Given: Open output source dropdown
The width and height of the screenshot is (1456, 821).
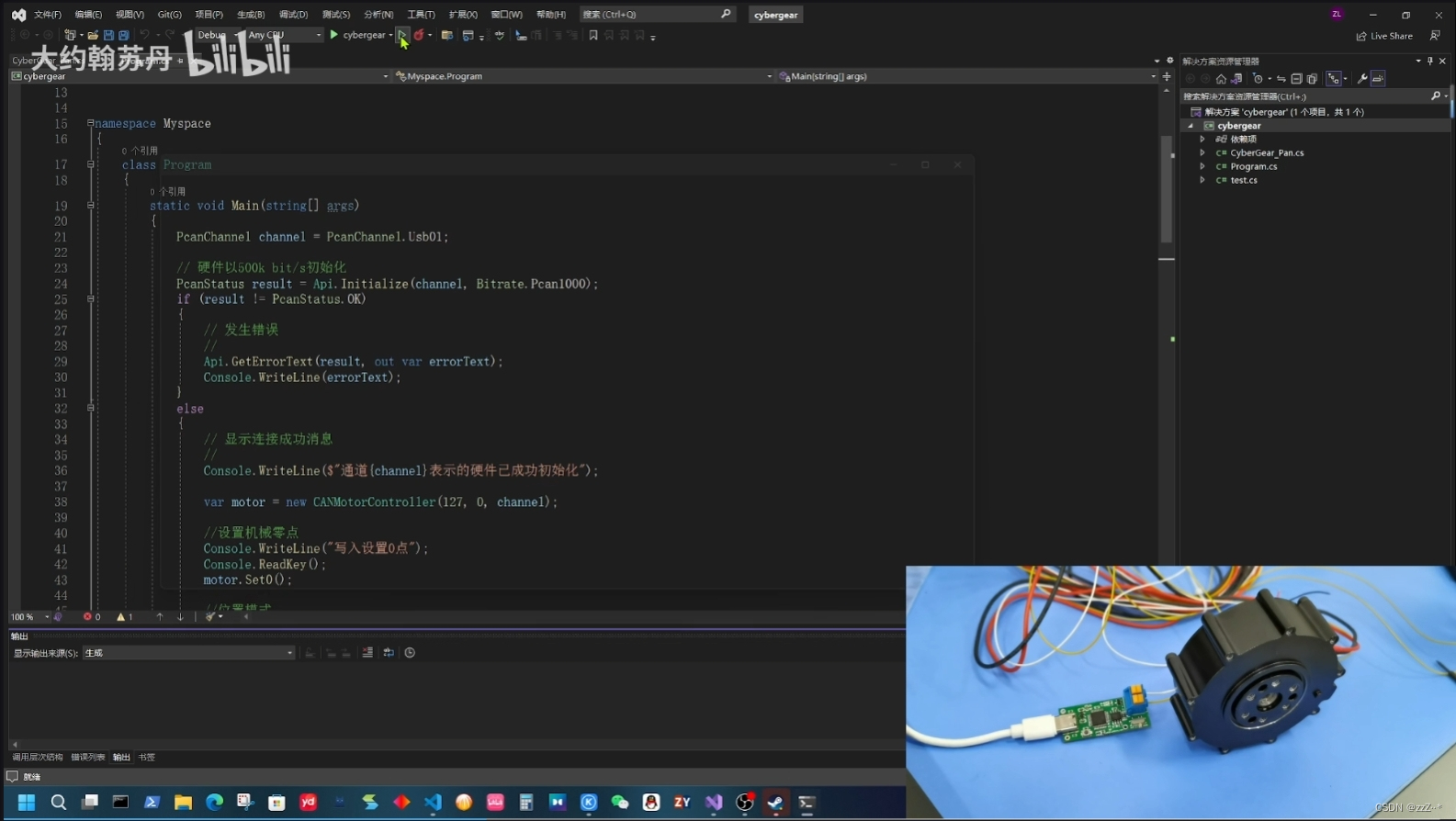Looking at the screenshot, I should (x=188, y=653).
